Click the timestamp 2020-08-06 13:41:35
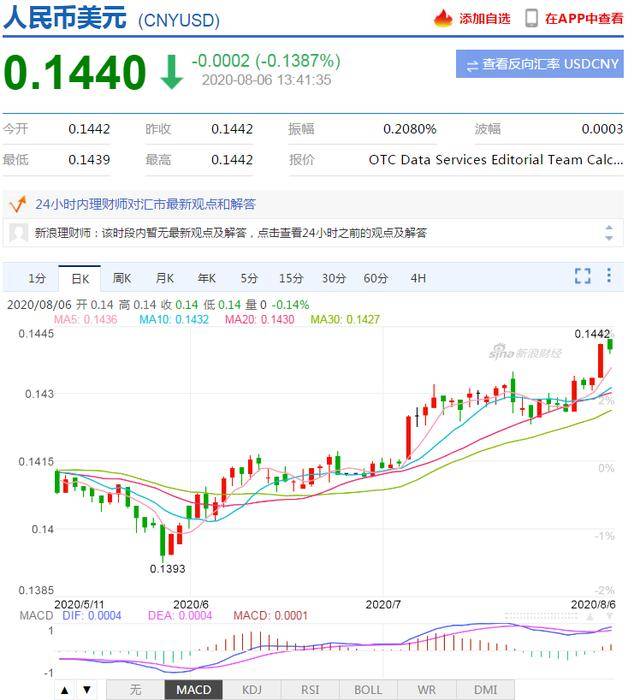Image resolution: width=640 pixels, height=700 pixels. tap(266, 80)
